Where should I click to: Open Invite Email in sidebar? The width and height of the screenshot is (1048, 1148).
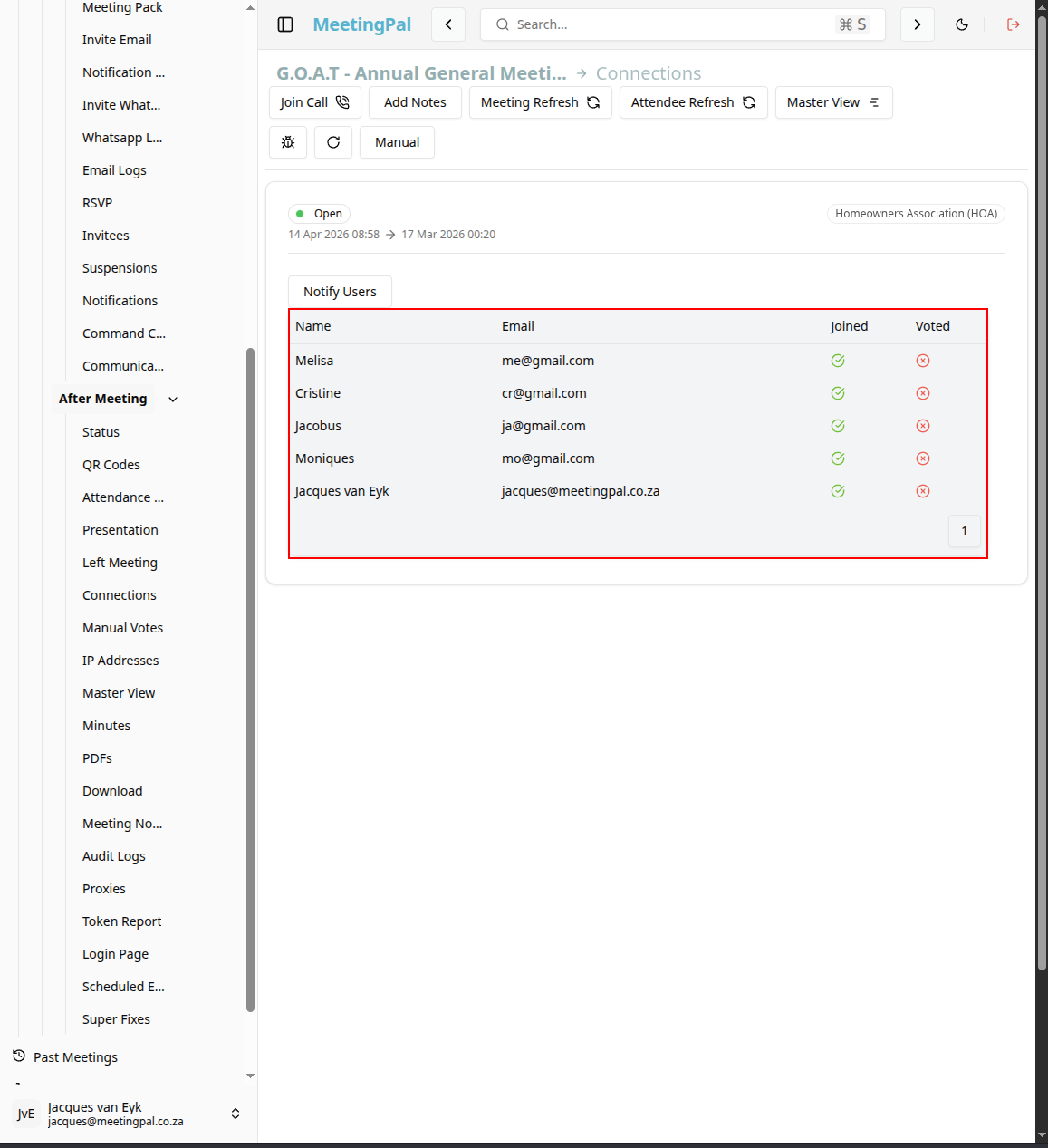click(117, 40)
